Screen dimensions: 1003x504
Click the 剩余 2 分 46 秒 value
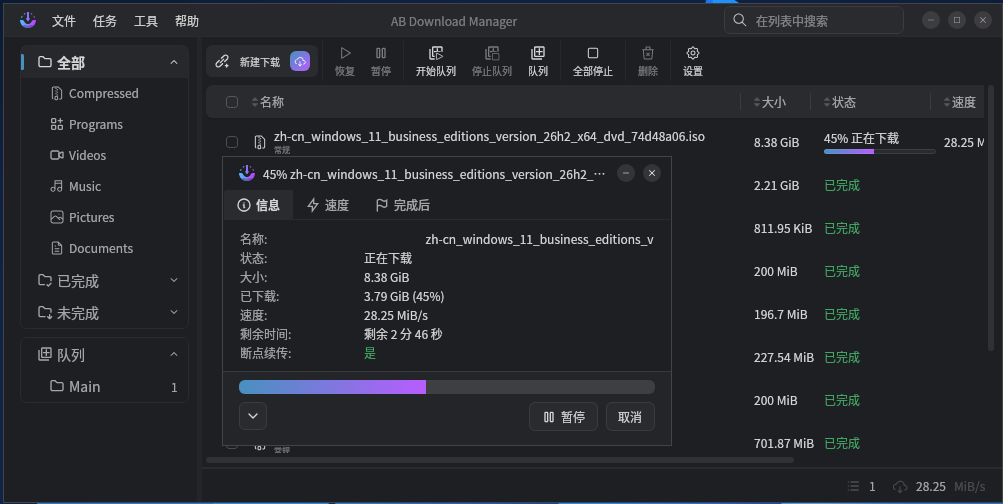403,334
